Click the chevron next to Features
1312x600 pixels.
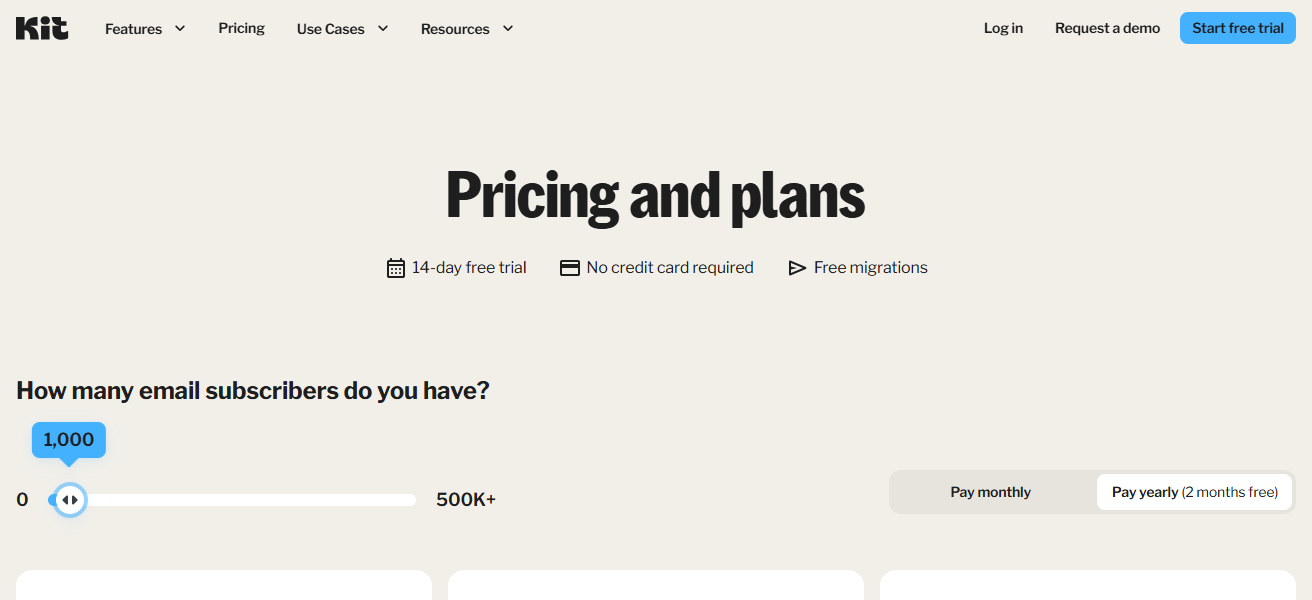tap(180, 29)
